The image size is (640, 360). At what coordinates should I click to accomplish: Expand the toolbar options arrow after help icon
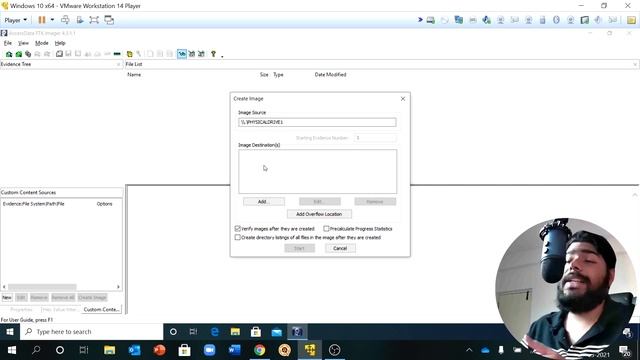pos(222,56)
